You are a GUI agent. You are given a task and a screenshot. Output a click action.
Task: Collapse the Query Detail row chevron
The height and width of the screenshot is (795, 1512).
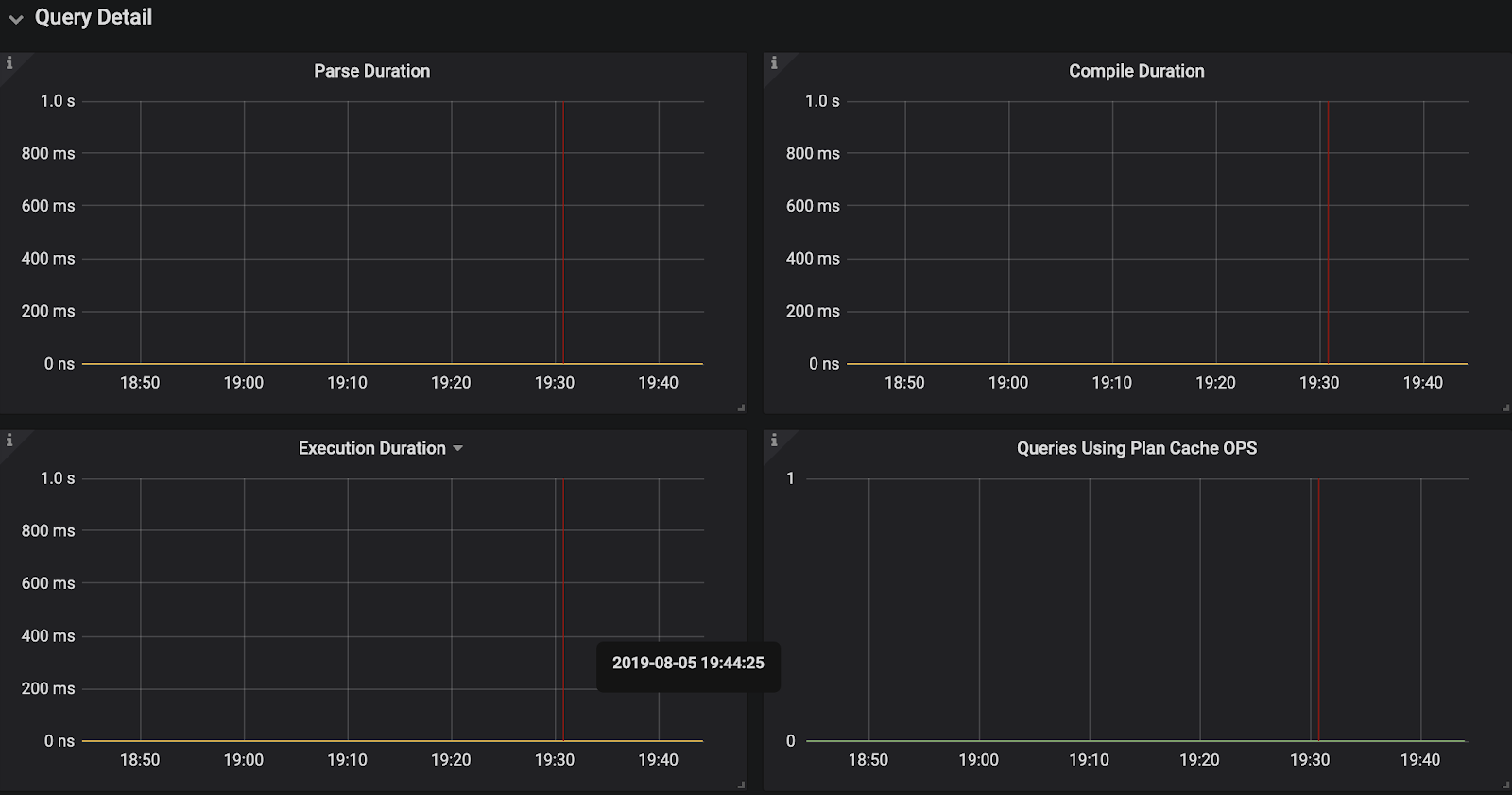click(x=16, y=19)
